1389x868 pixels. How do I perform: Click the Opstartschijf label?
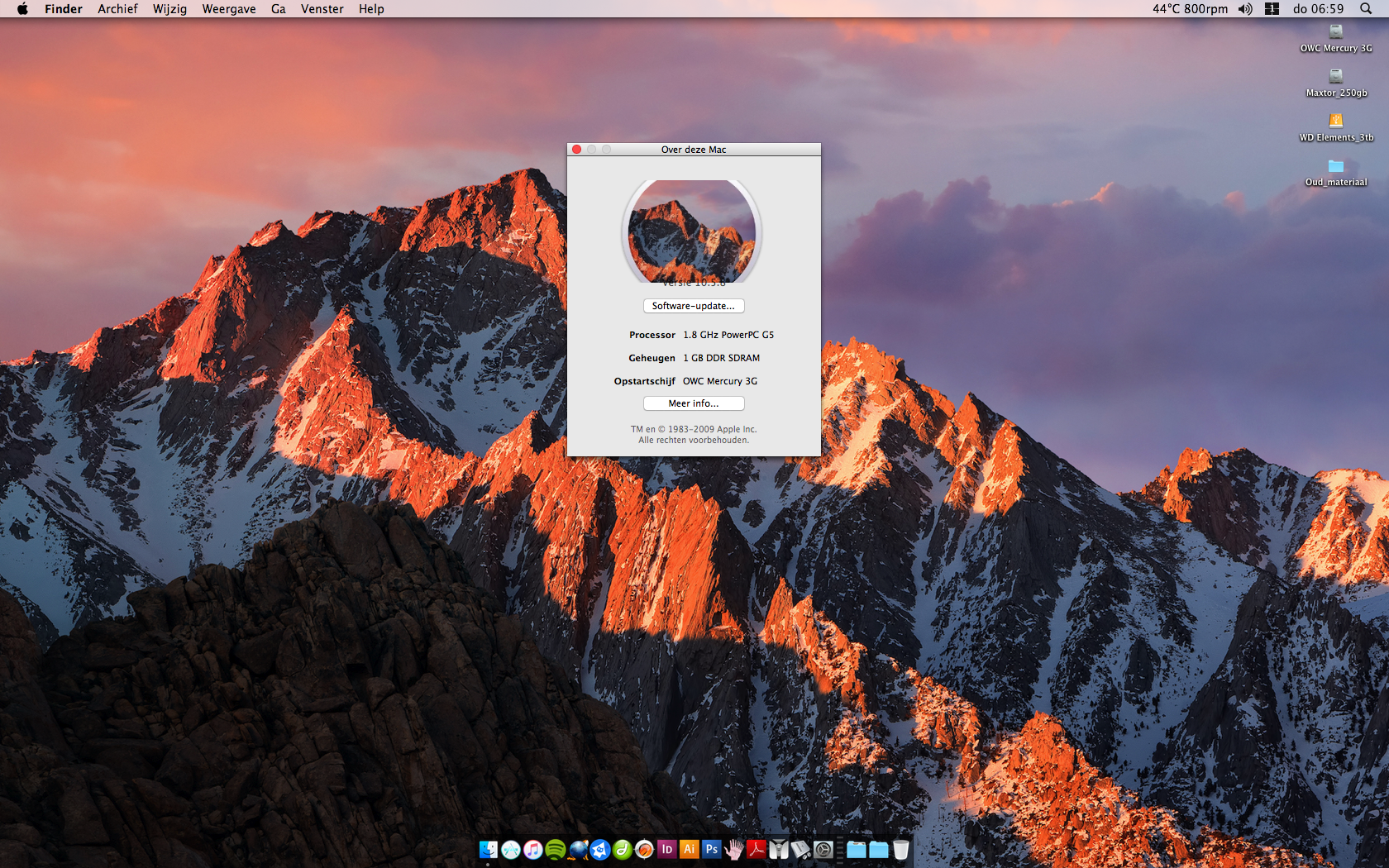pos(645,381)
